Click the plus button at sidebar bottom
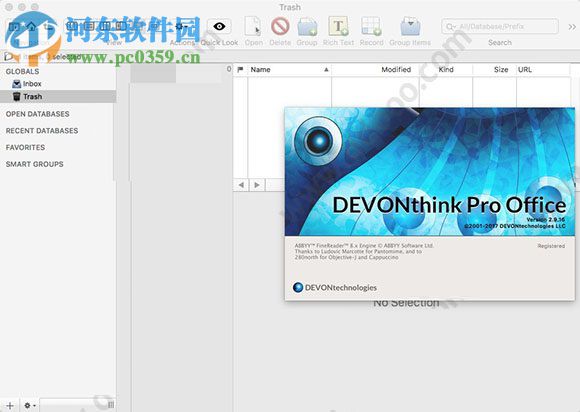The height and width of the screenshot is (412, 580). pos(10,405)
